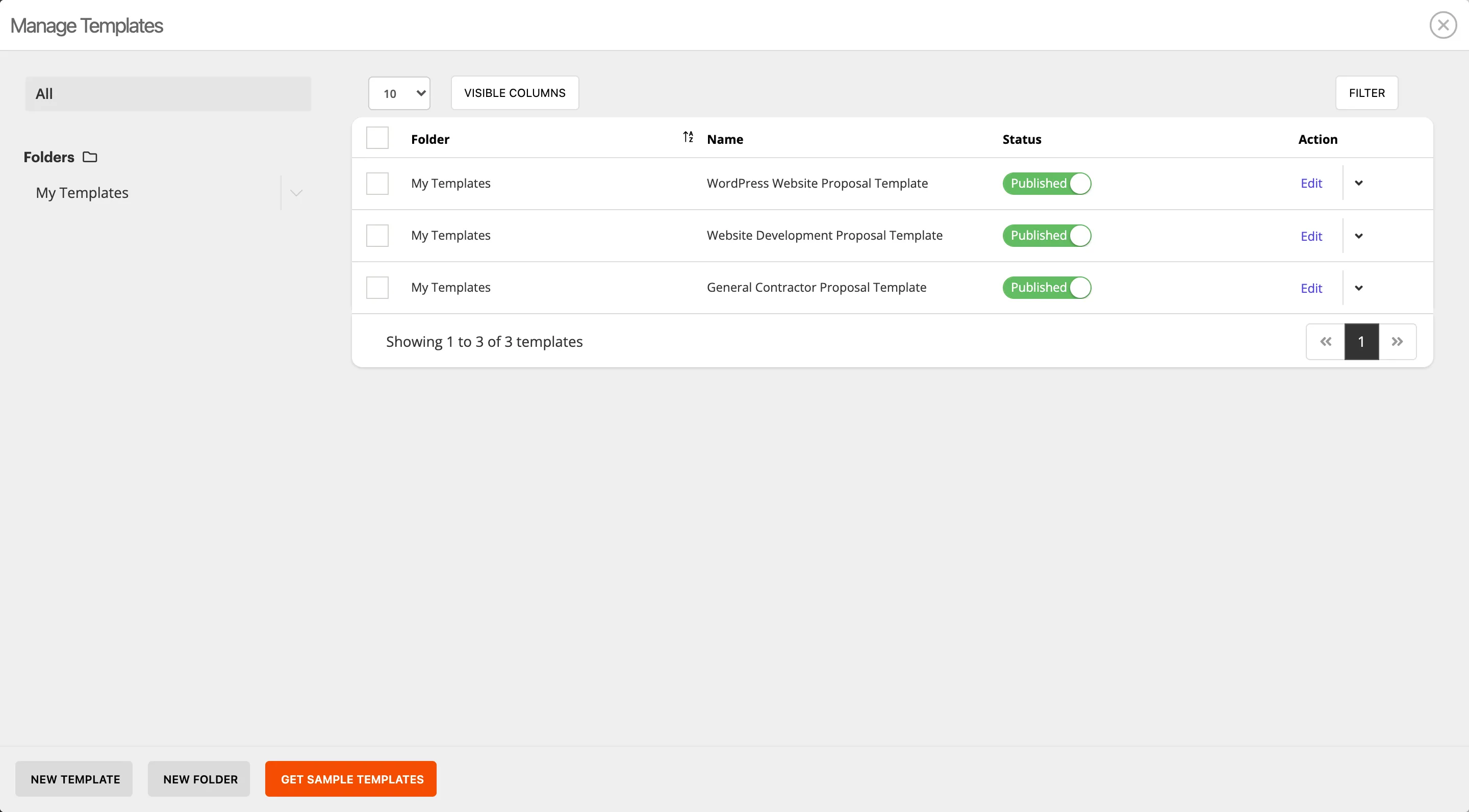This screenshot has height=812, width=1469.
Task: Select the Website Development Proposal Template row checkbox
Action: click(377, 236)
